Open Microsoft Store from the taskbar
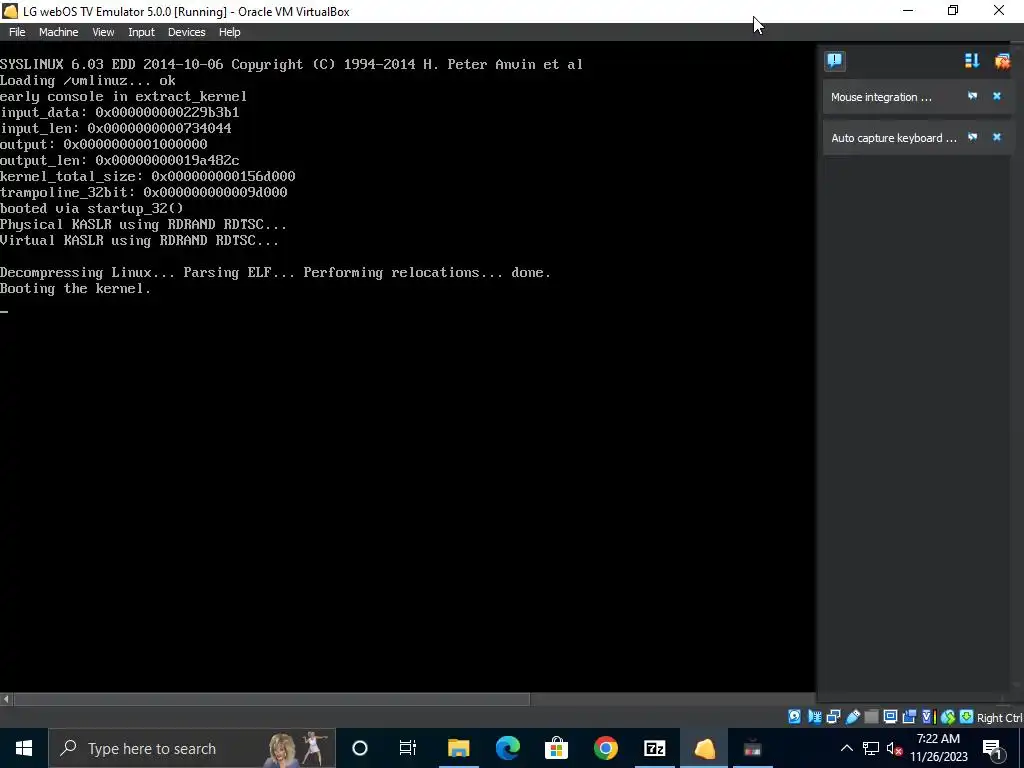This screenshot has height=768, width=1024. pos(556,748)
